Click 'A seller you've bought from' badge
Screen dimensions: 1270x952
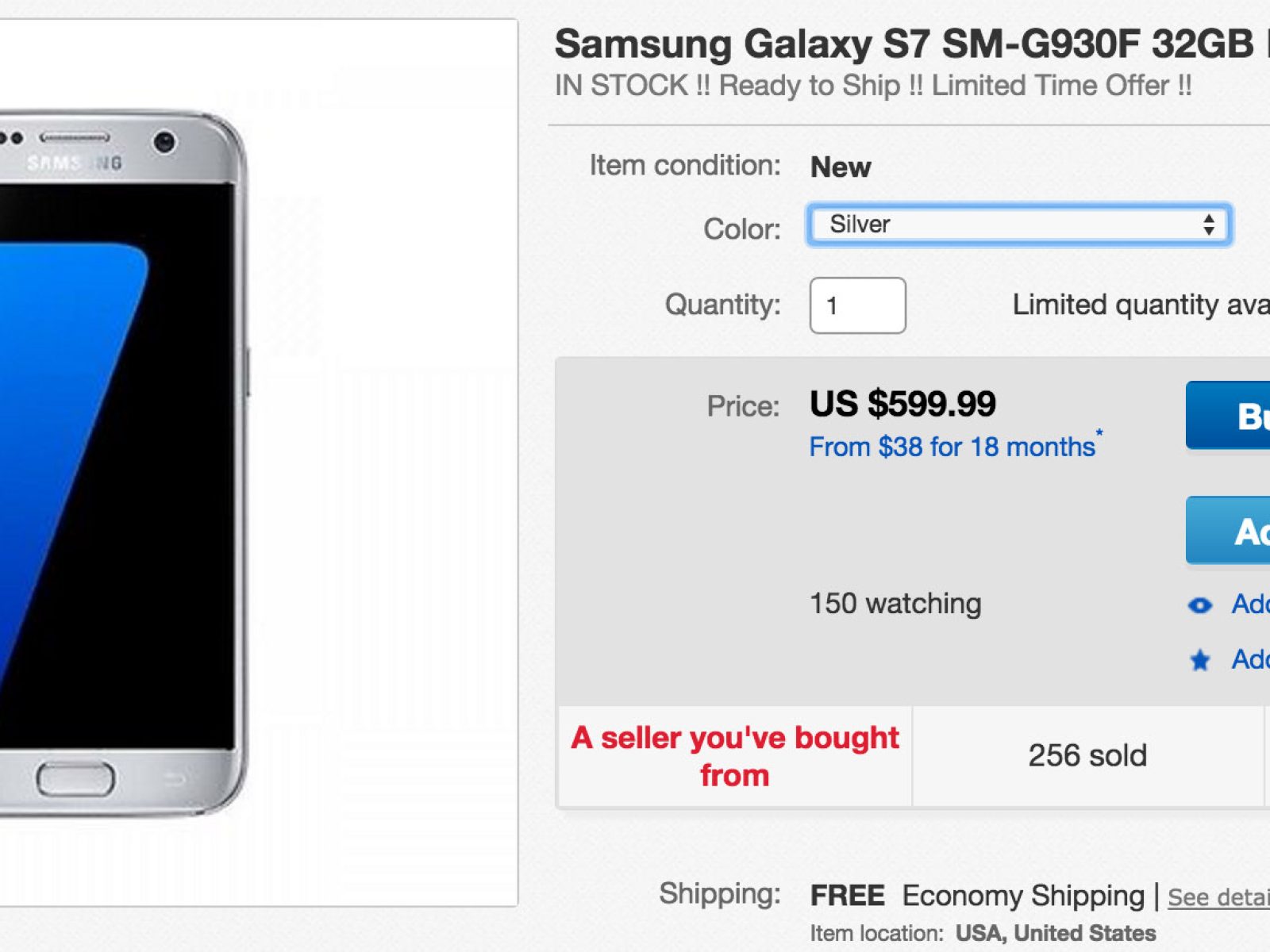click(x=735, y=756)
